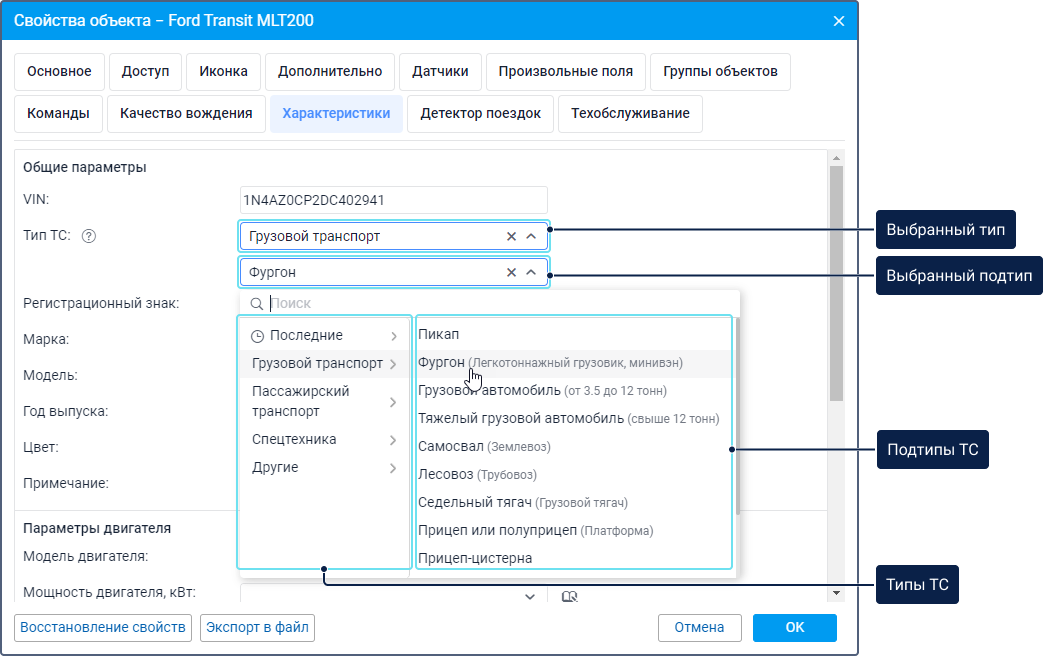Click the book icon beside Мощность двигателя
Screen dimensions: 1045x656
(569, 597)
